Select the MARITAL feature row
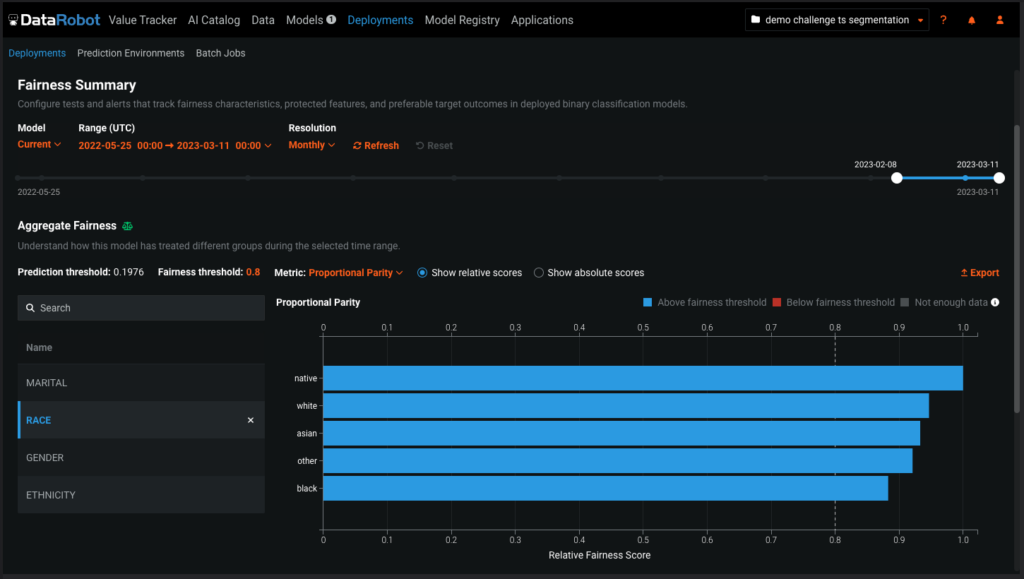The height and width of the screenshot is (579, 1024). click(x=141, y=383)
